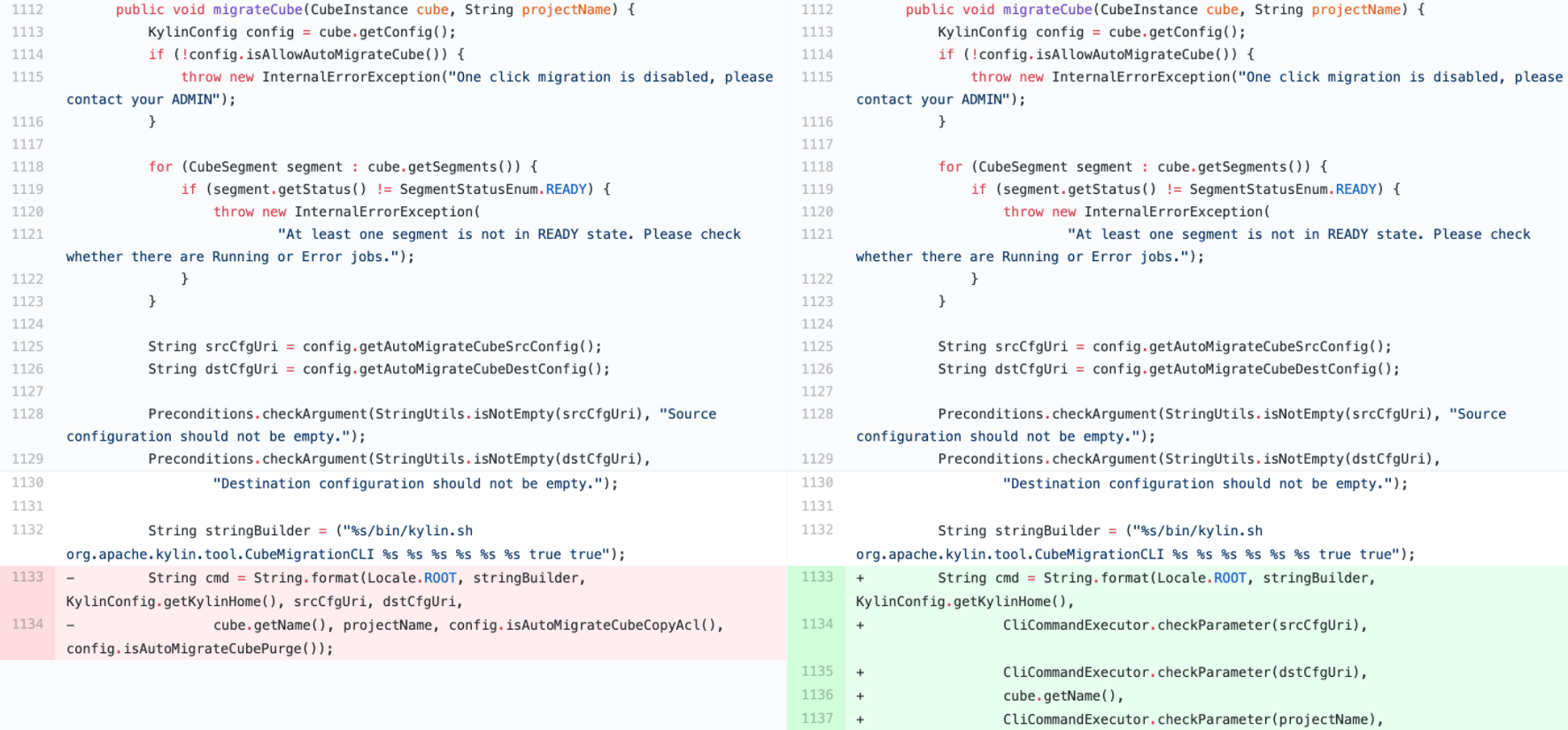This screenshot has height=730, width=1568.
Task: Click line number 1136 in the right added pane
Action: click(816, 695)
